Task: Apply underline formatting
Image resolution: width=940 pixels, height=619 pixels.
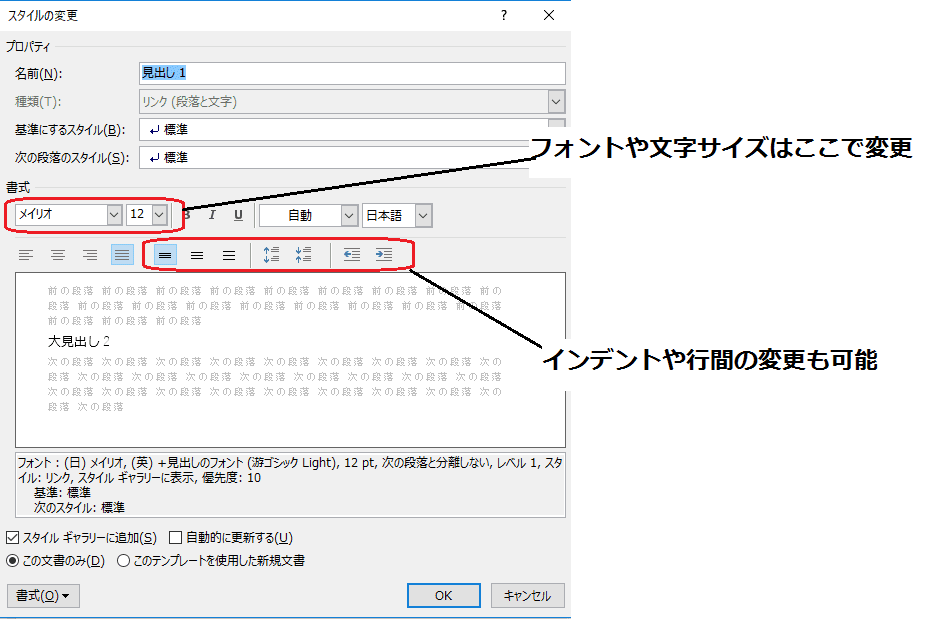Action: pyautogui.click(x=236, y=215)
